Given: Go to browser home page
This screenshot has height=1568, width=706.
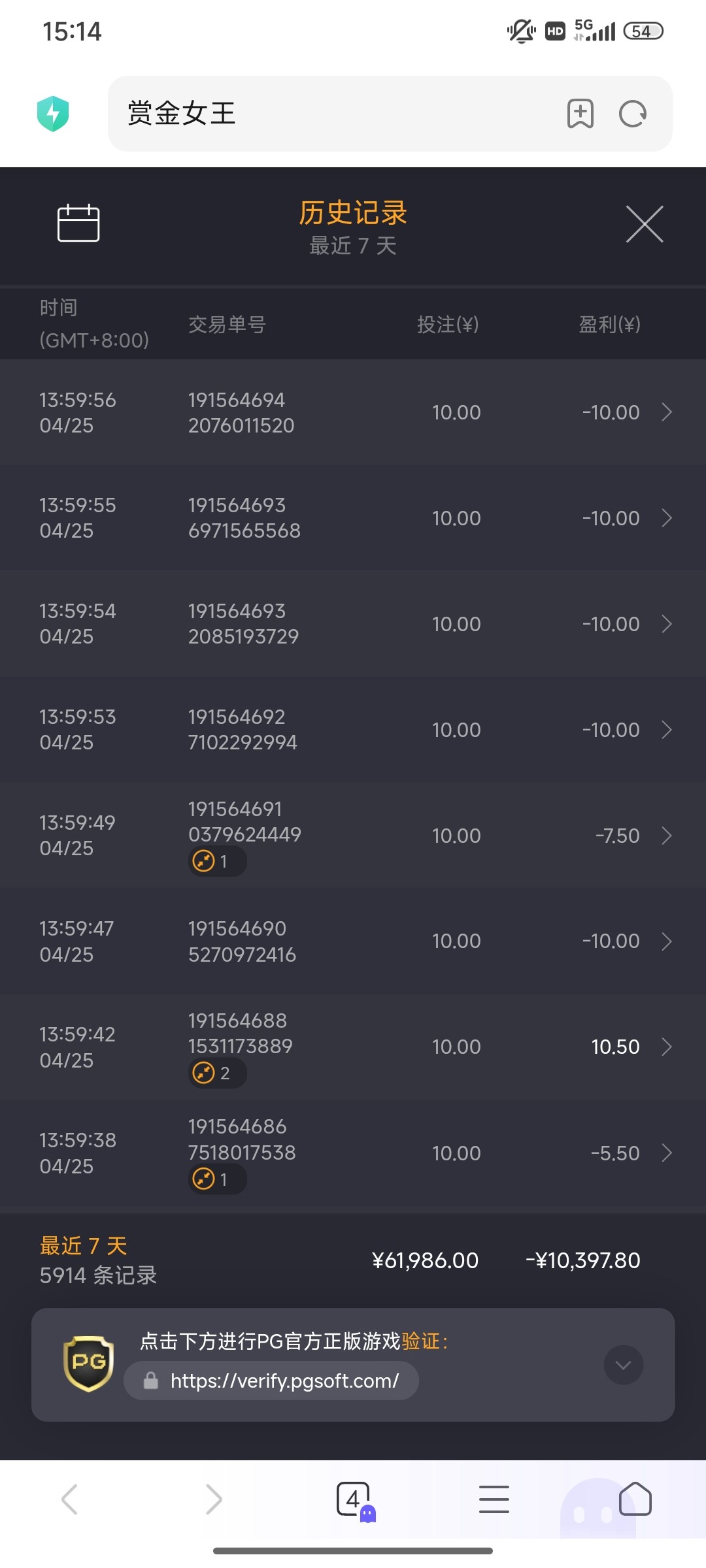Looking at the screenshot, I should [635, 1499].
